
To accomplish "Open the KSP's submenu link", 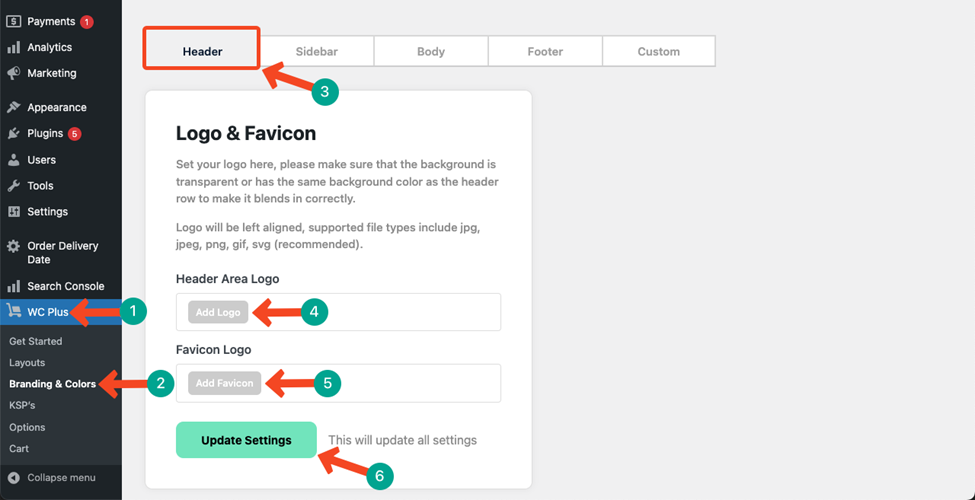I will coord(22,405).
